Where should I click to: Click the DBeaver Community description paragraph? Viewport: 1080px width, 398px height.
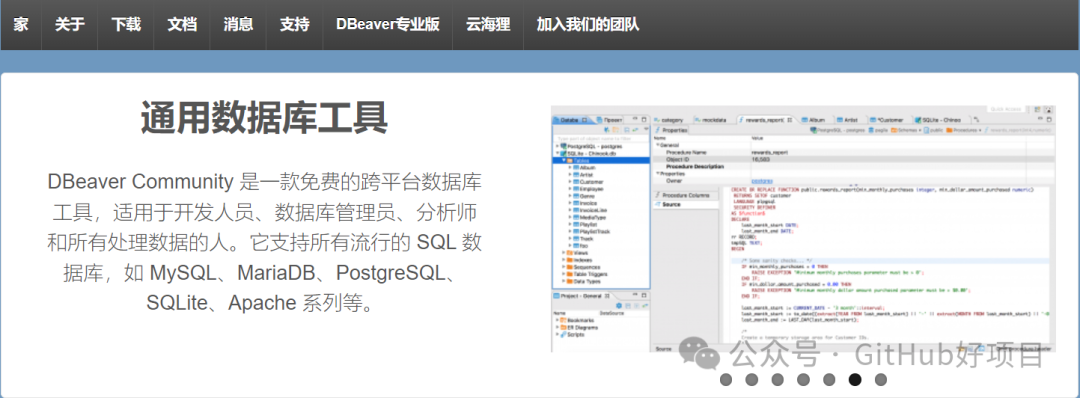(264, 242)
